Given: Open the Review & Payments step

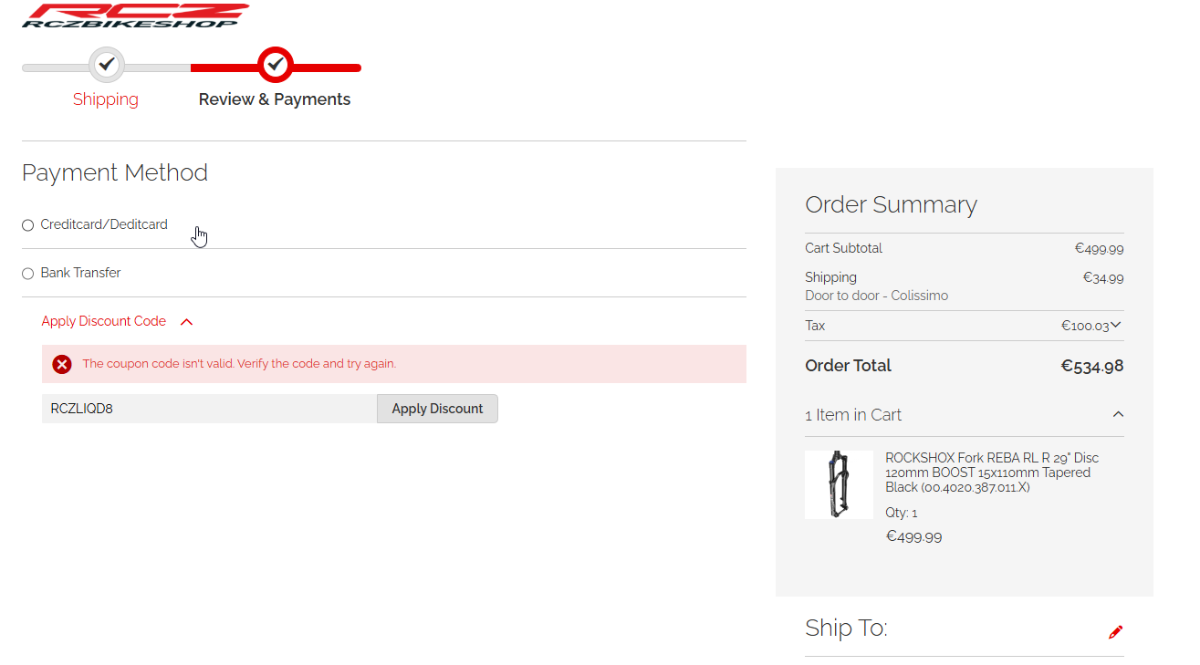Looking at the screenshot, I should pyautogui.click(x=274, y=100).
